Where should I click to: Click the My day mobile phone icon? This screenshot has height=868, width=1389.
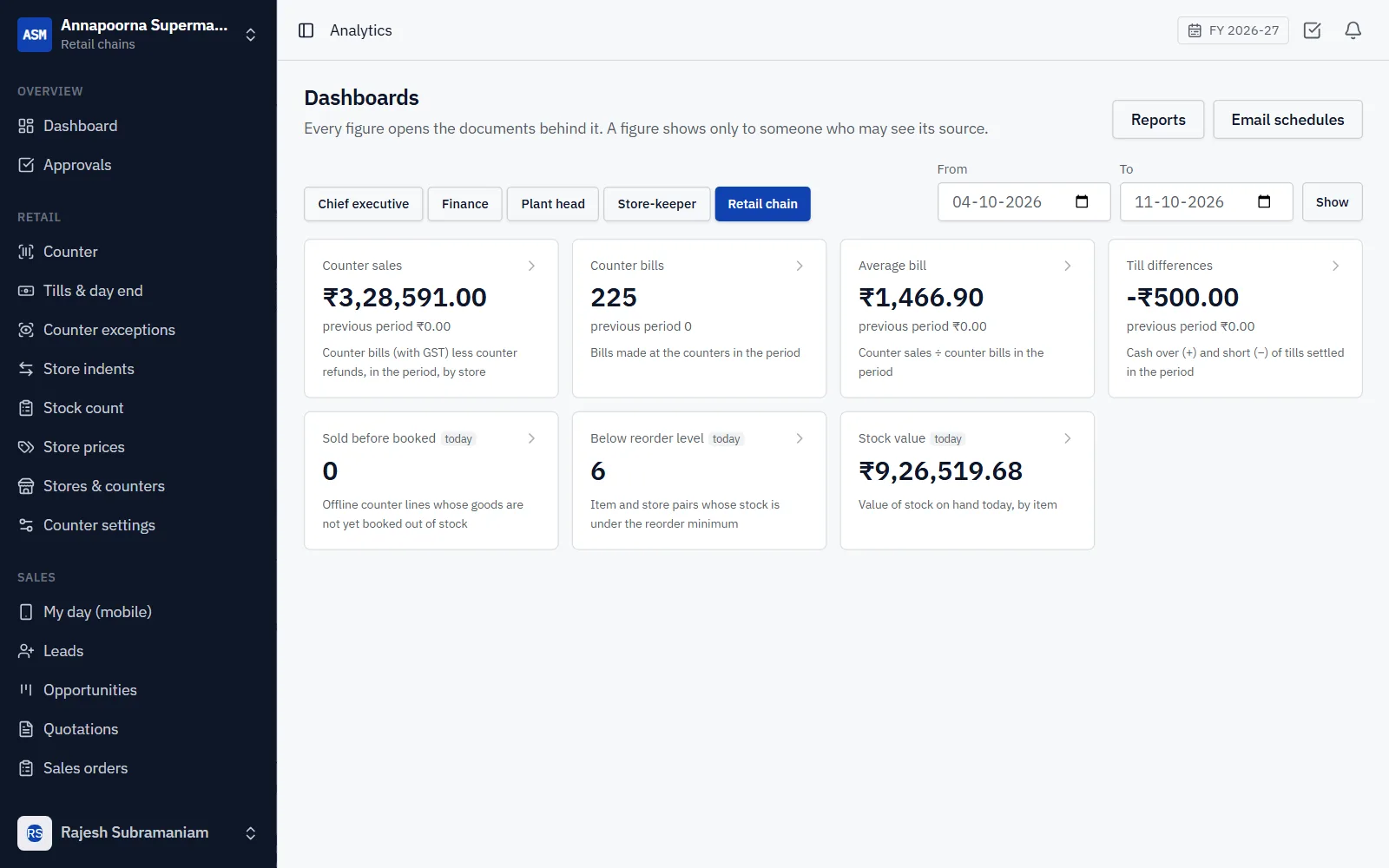click(26, 612)
